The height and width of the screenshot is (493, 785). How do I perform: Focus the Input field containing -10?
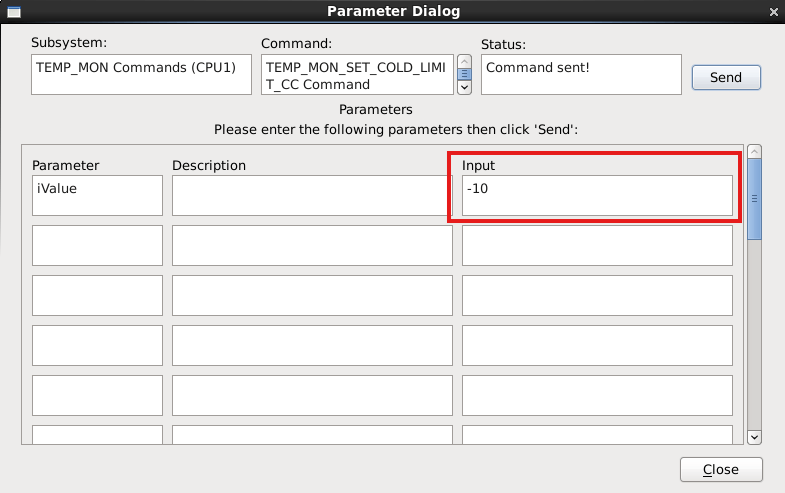click(597, 195)
